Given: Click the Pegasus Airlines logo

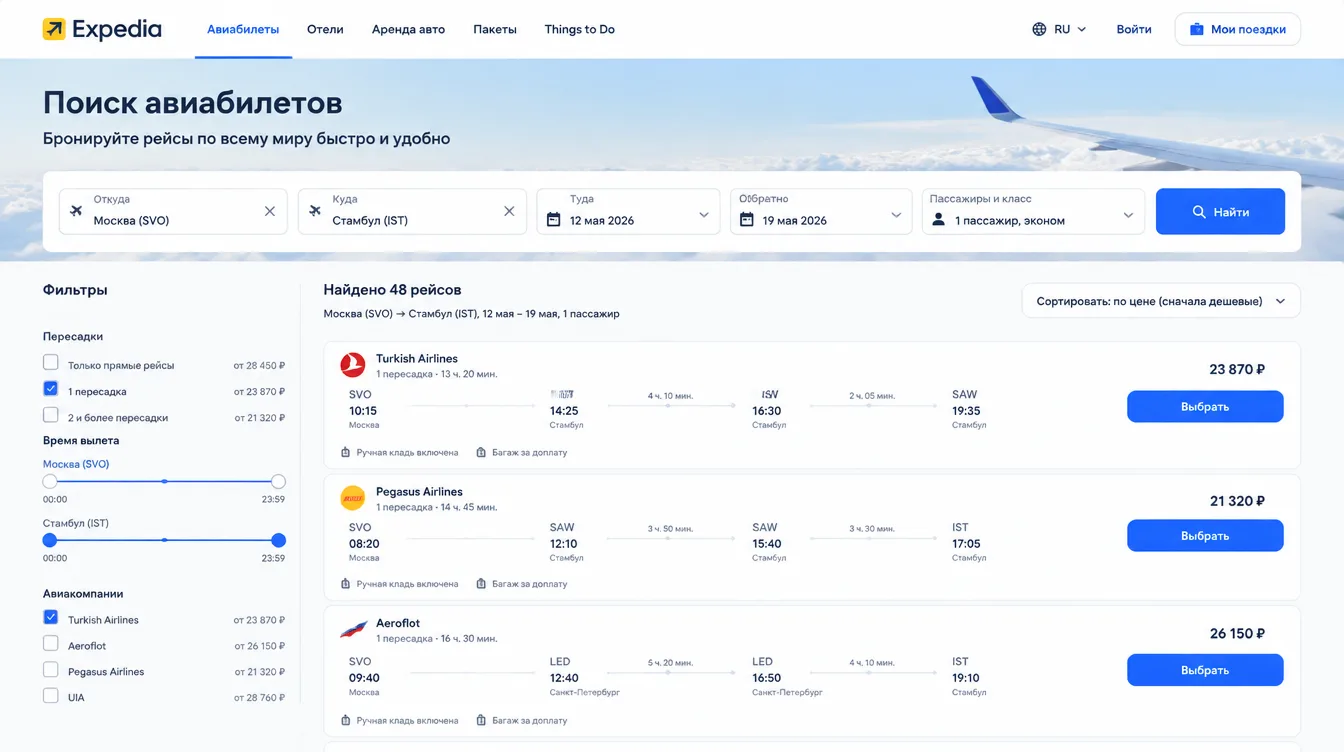Looking at the screenshot, I should coord(353,497).
